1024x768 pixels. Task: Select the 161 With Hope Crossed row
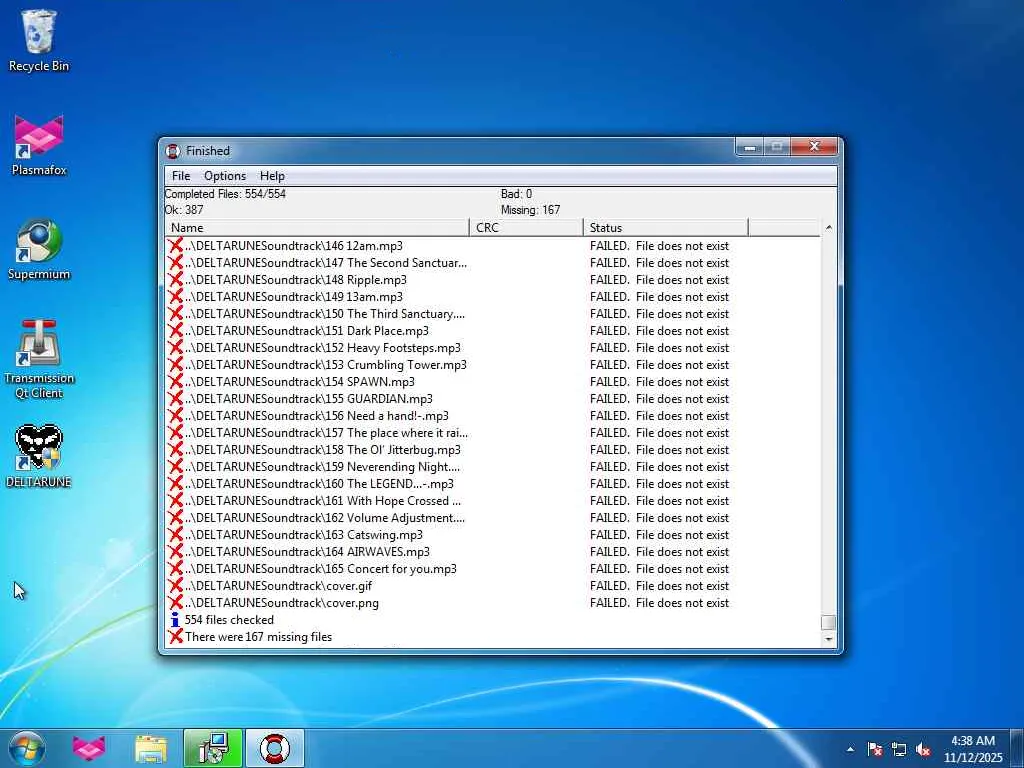pos(493,501)
